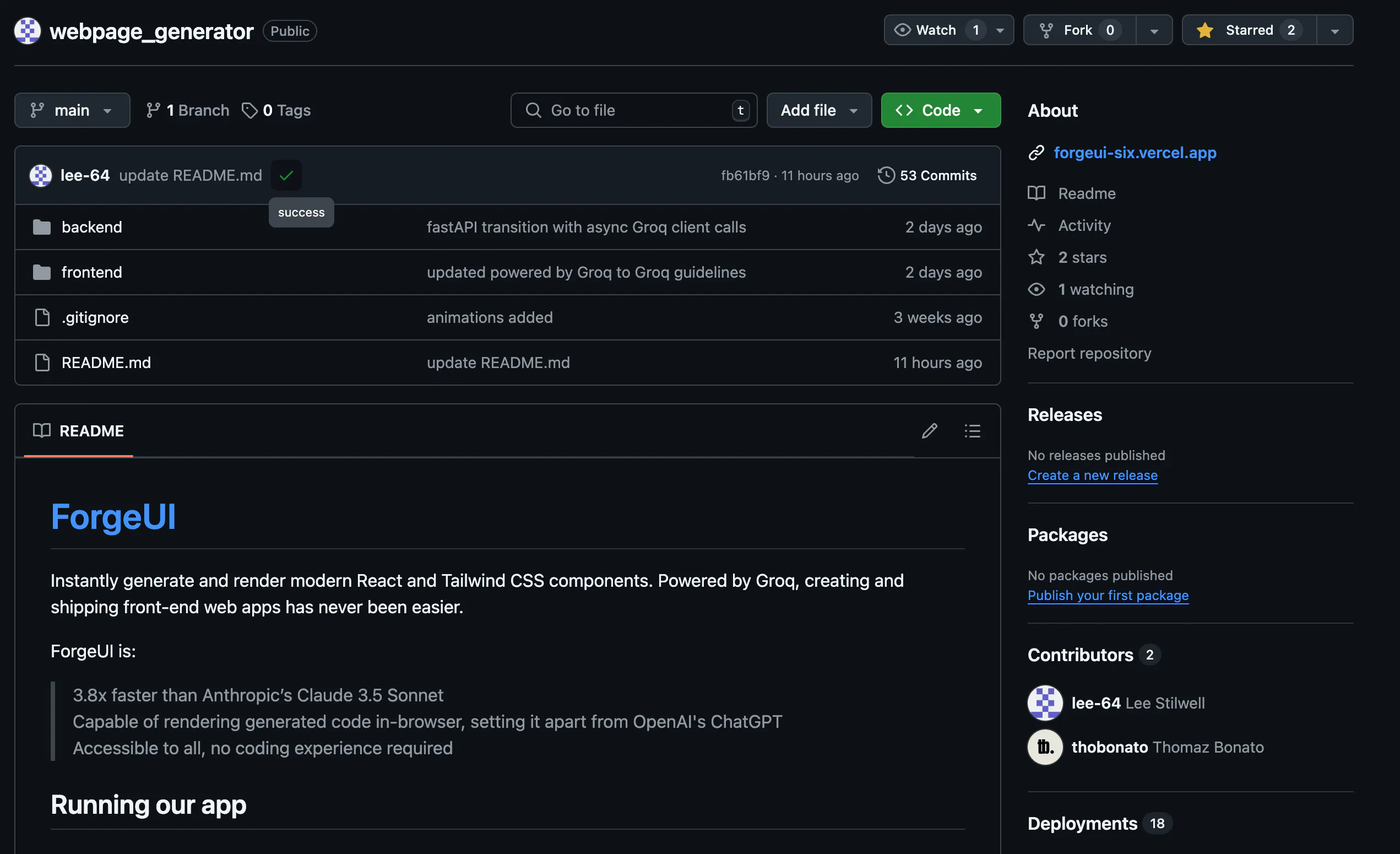
Task: Click the .gitignore file icon
Action: click(42, 317)
